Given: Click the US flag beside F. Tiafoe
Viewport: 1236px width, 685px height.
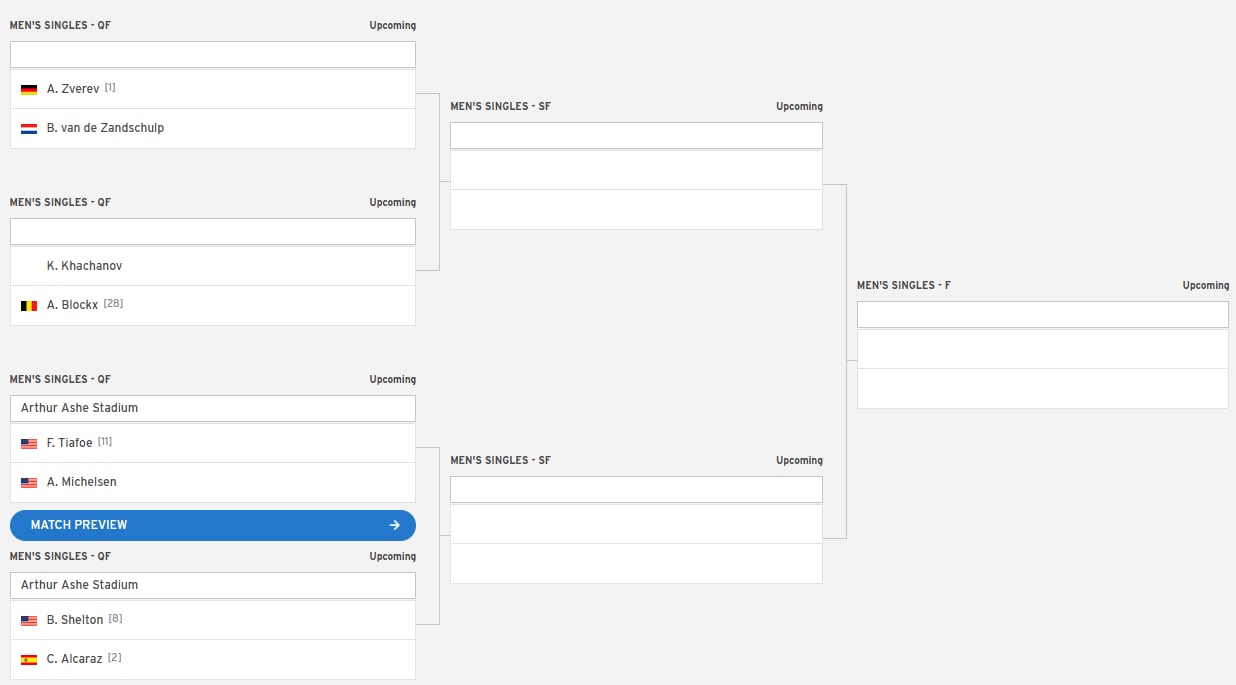Looking at the screenshot, I should point(29,443).
